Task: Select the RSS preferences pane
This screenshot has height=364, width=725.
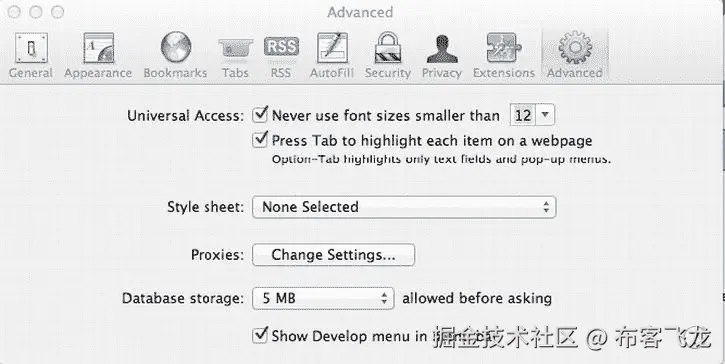Action: (281, 55)
